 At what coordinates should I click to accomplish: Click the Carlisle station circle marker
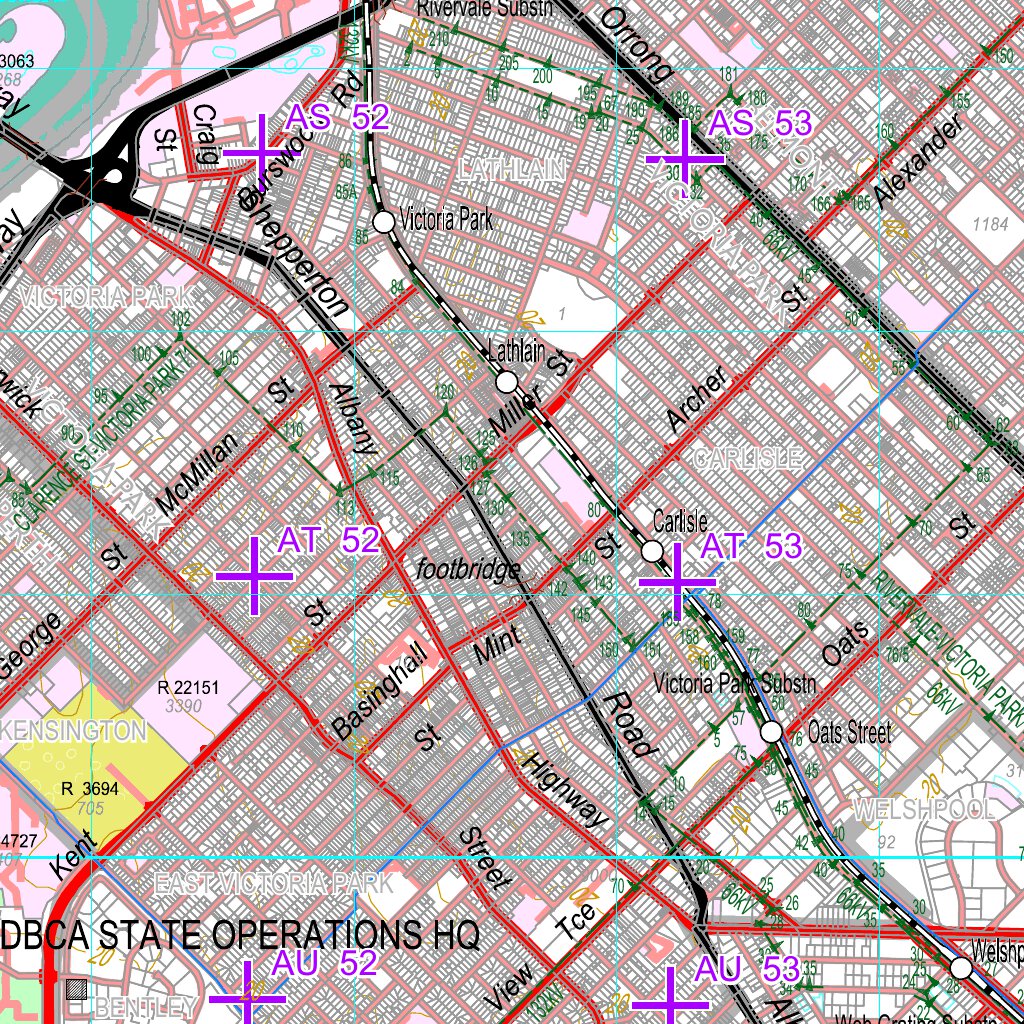(x=652, y=551)
